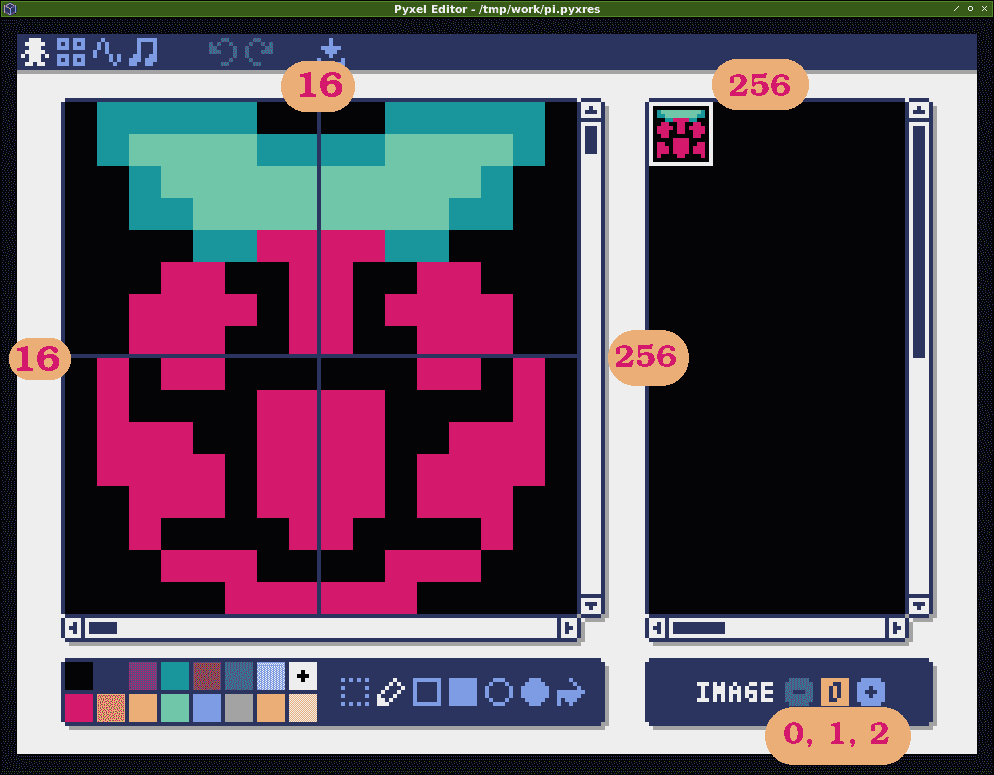Viewport: 994px width, 775px height.
Task: Click the image panel scroll-up arrow
Action: coord(919,110)
